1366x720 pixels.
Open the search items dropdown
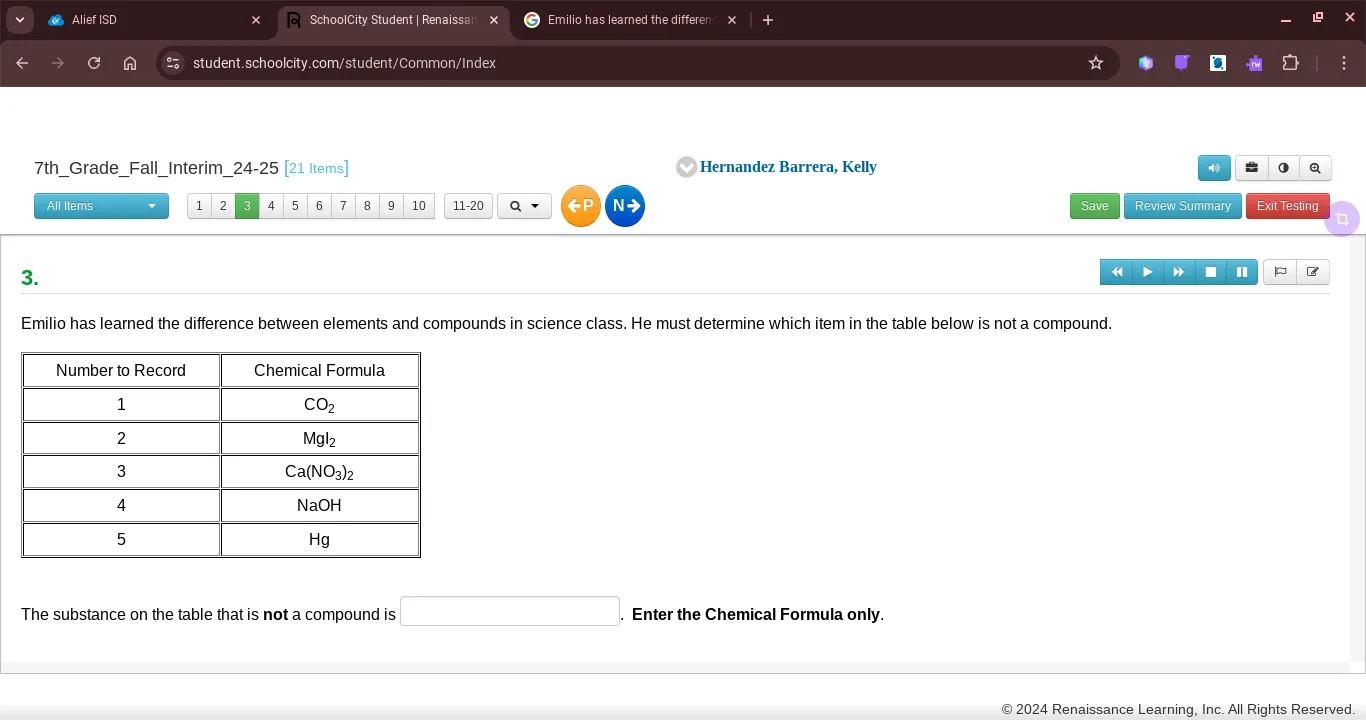(x=524, y=206)
